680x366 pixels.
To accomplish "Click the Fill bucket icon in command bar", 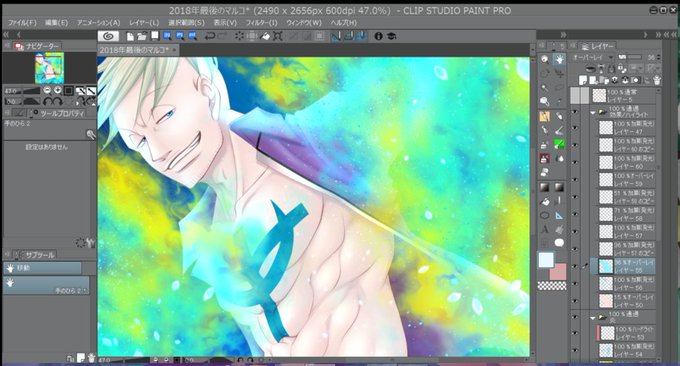I will [265, 36].
